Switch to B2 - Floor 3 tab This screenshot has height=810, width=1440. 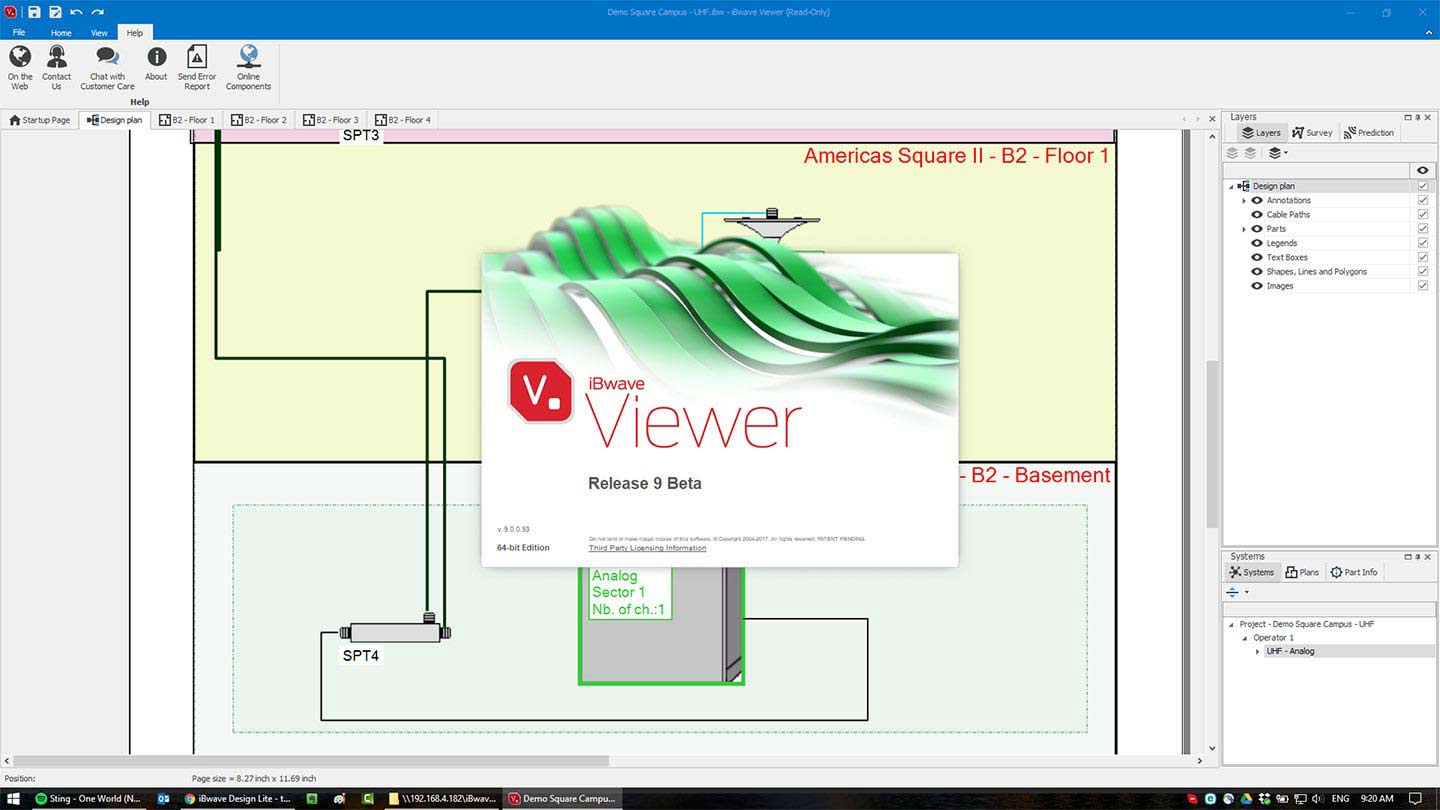(330, 120)
